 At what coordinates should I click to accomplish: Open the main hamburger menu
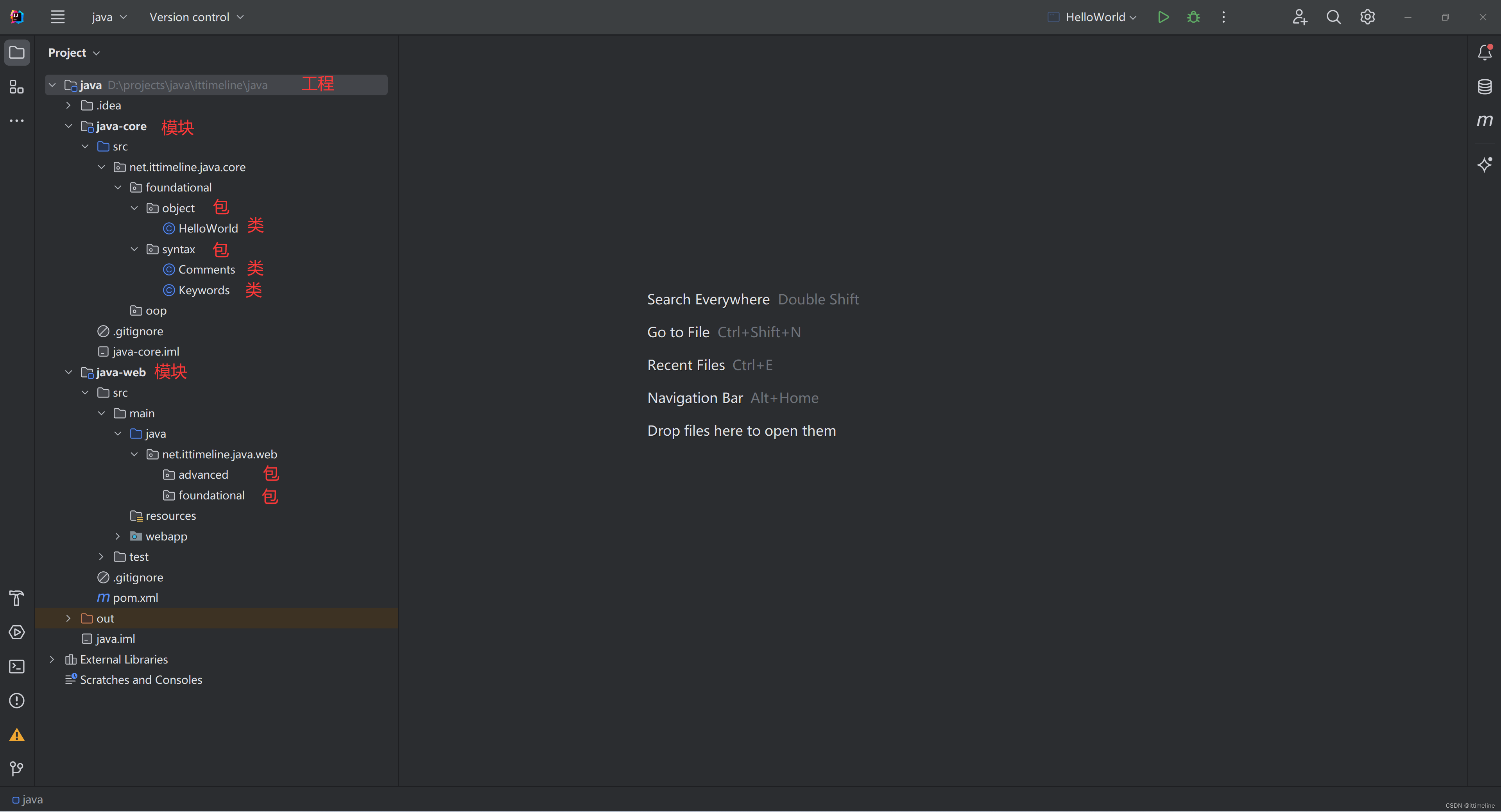(x=57, y=17)
